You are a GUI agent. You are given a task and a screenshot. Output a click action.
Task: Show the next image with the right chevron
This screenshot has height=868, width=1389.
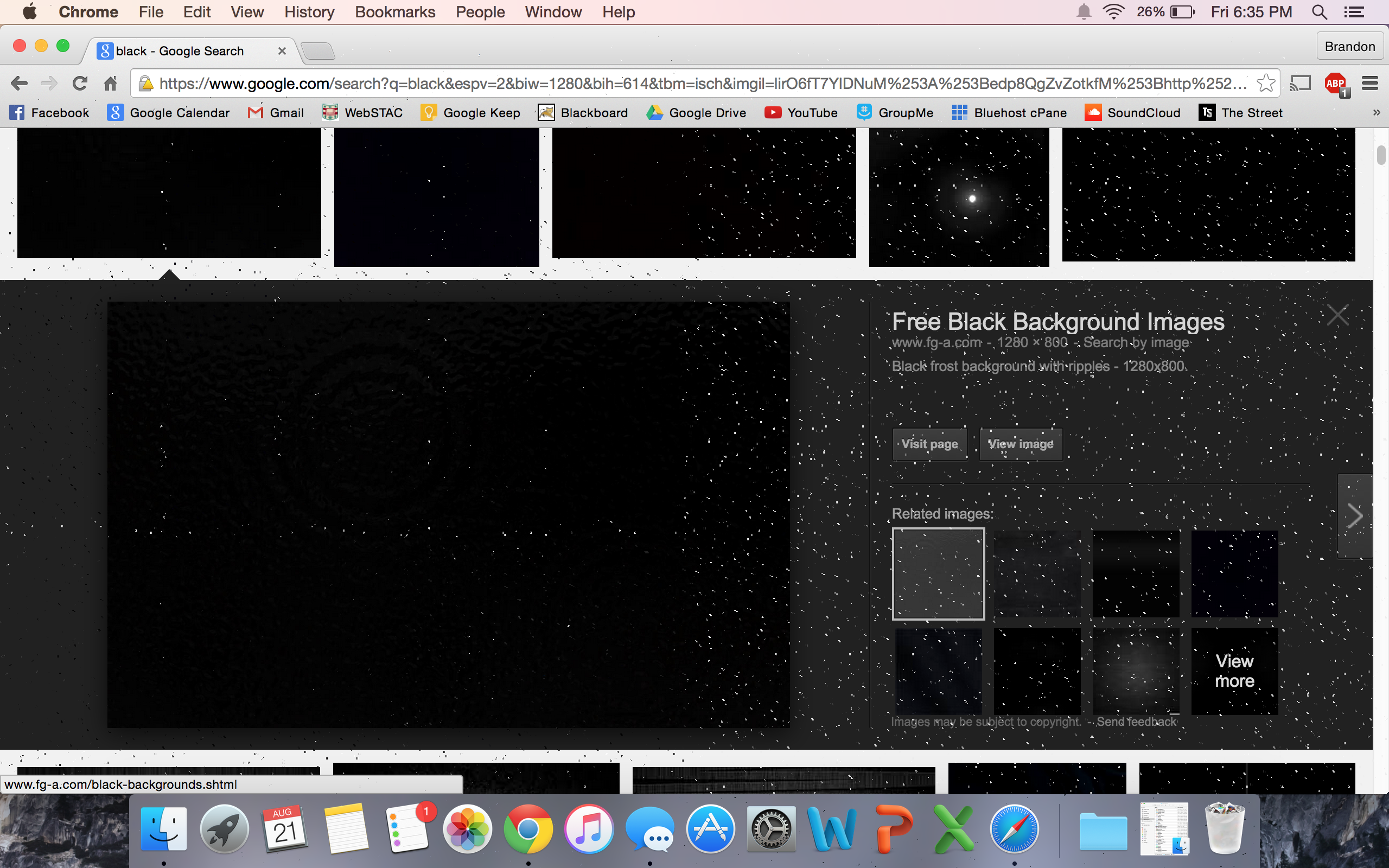coord(1355,515)
